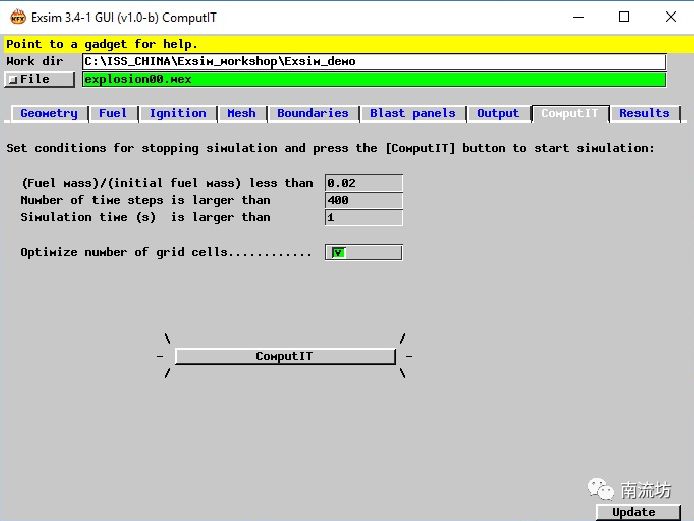Click the Update button
Image resolution: width=694 pixels, height=521 pixels.
(x=638, y=512)
